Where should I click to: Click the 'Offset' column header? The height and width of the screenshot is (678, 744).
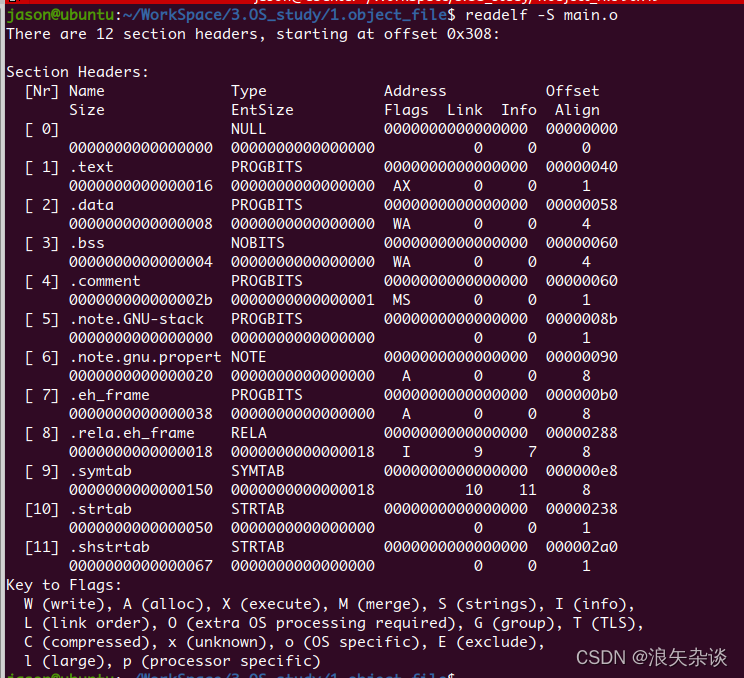point(573,91)
